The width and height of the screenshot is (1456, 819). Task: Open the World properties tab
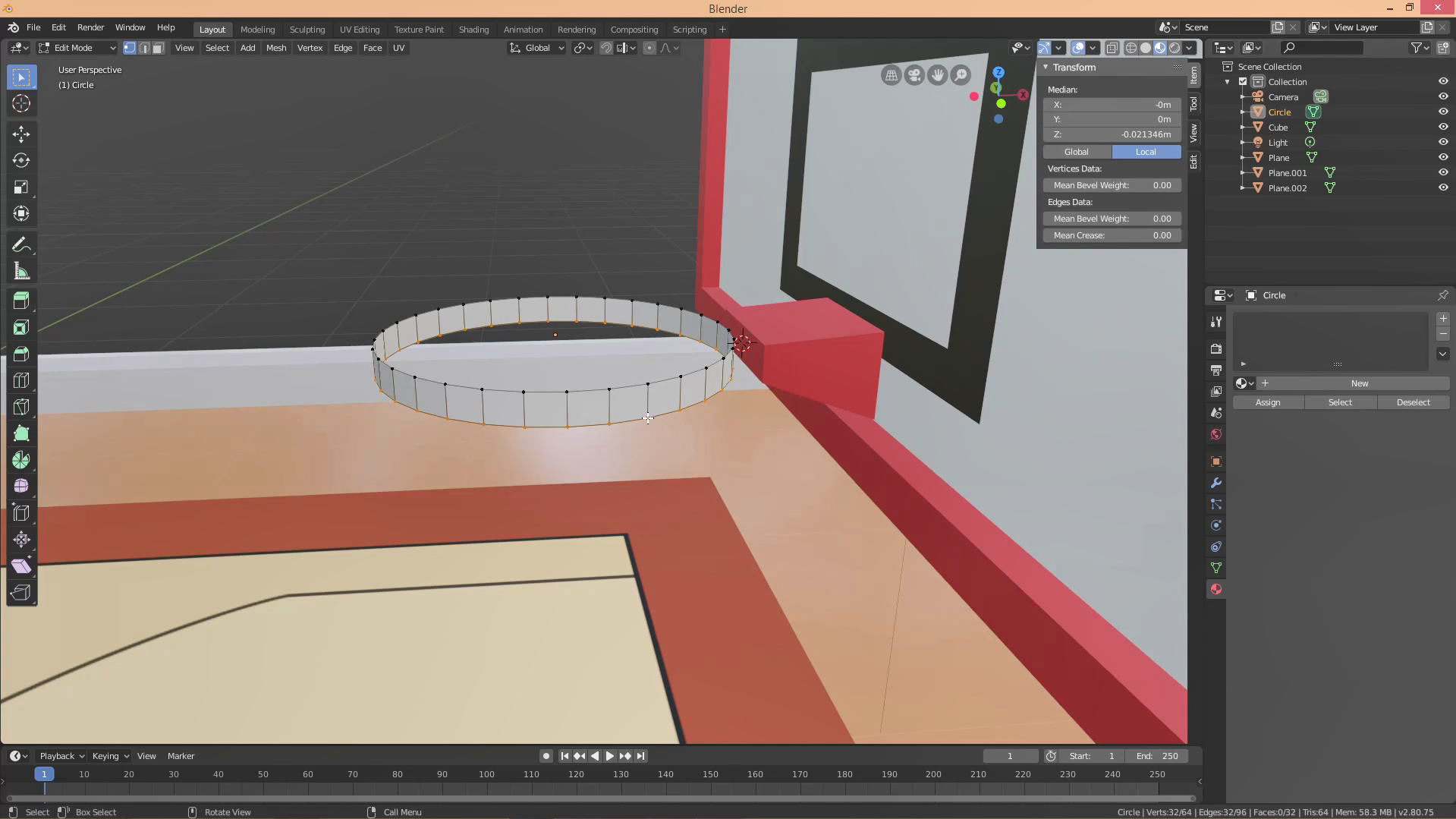1216,434
